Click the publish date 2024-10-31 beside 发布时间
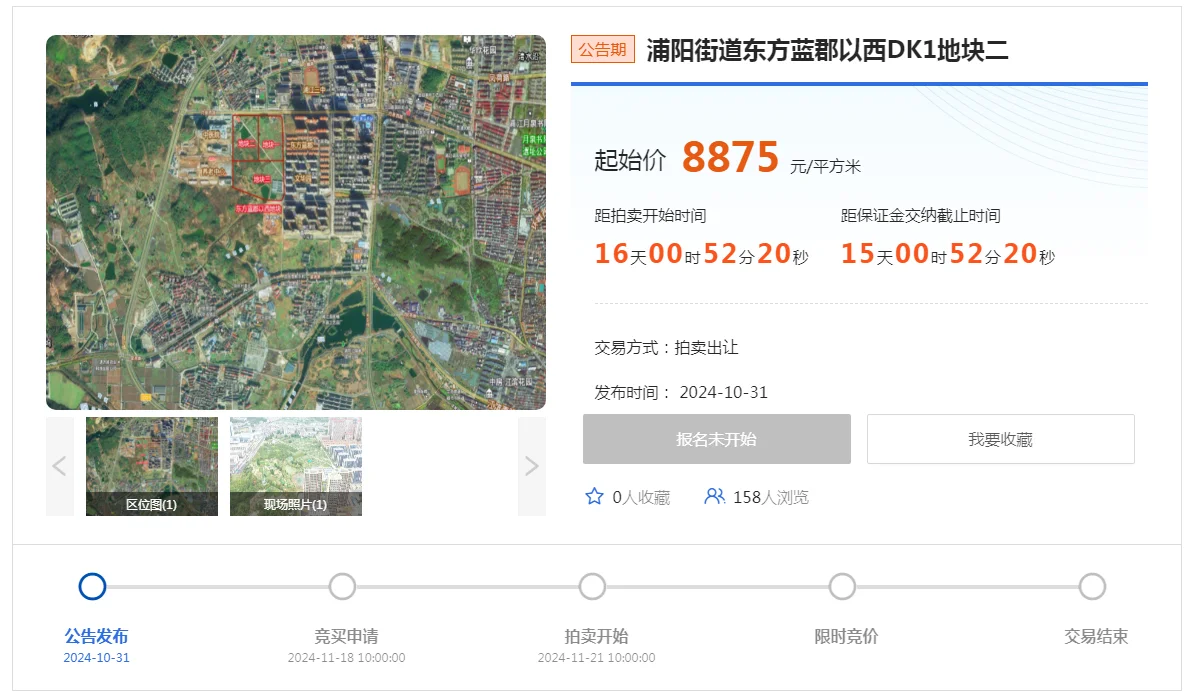 723,392
